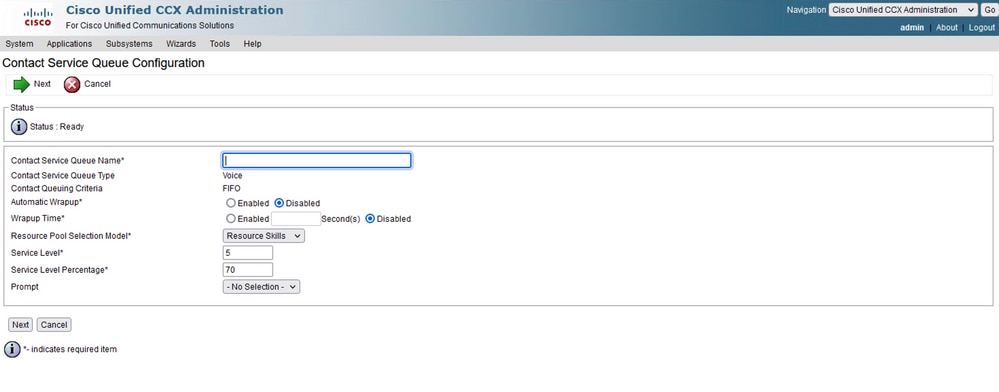Click the bottom Cancel button

[54, 324]
